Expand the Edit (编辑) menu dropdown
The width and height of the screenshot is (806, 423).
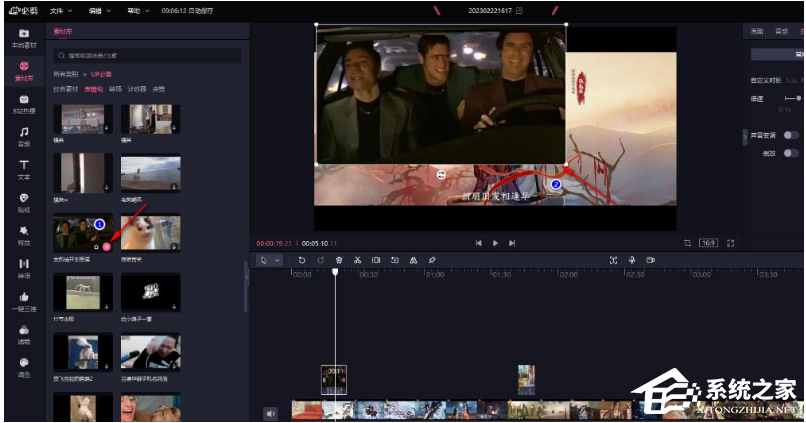[98, 10]
